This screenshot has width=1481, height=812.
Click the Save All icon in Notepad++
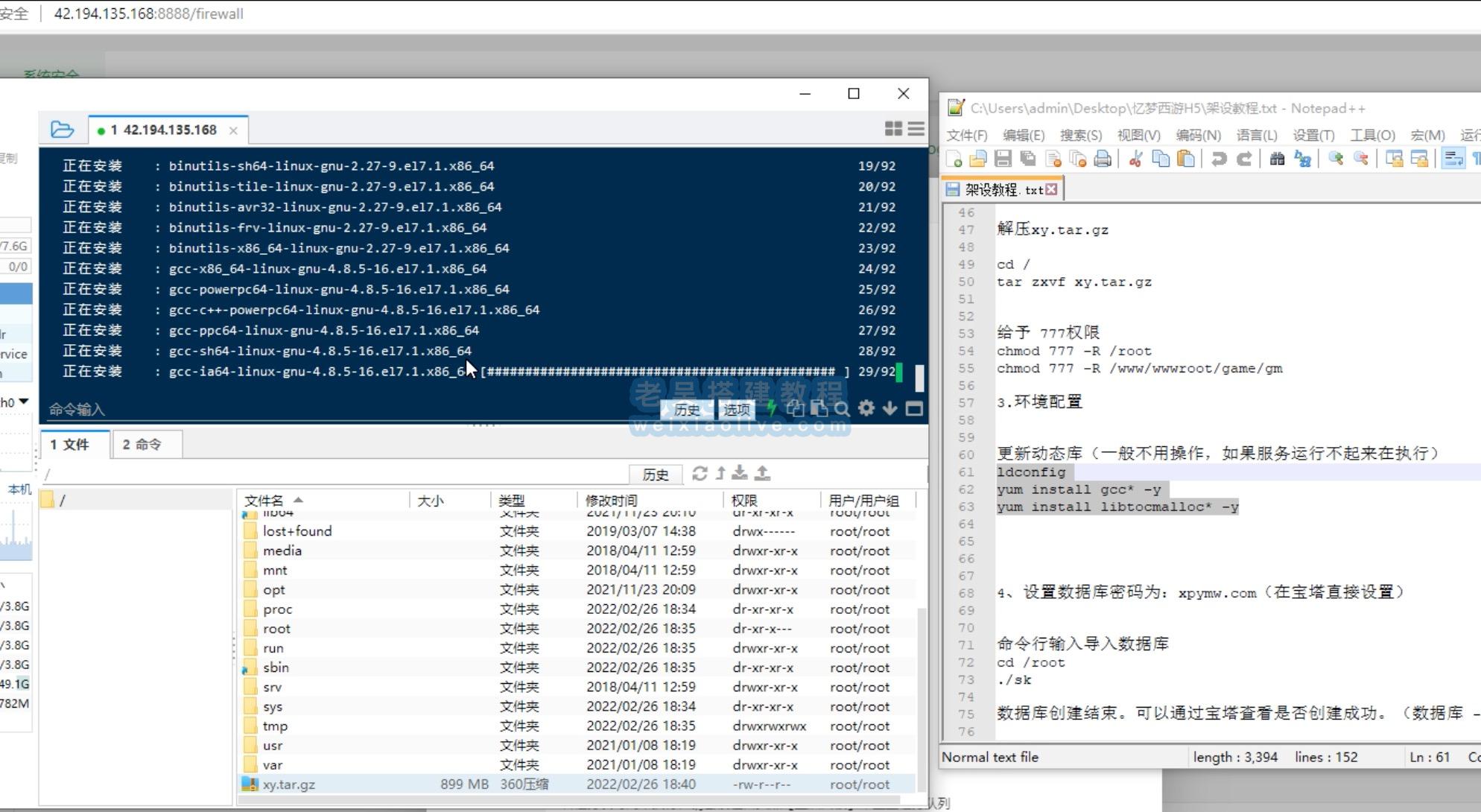pyautogui.click(x=1028, y=159)
